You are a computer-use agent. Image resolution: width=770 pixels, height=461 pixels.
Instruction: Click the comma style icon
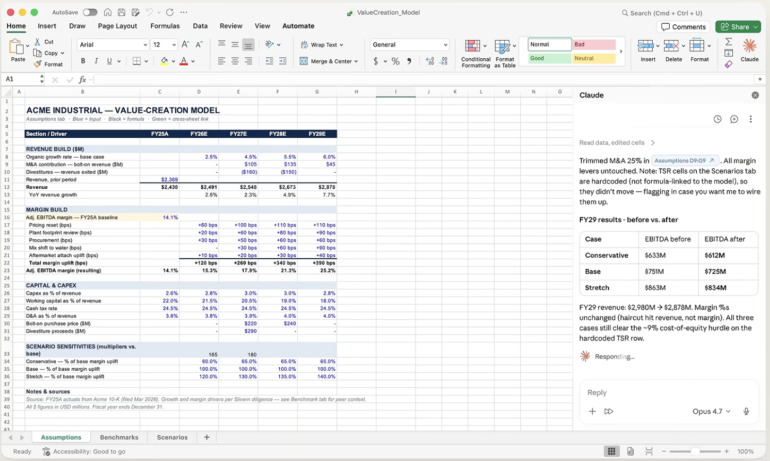(409, 61)
